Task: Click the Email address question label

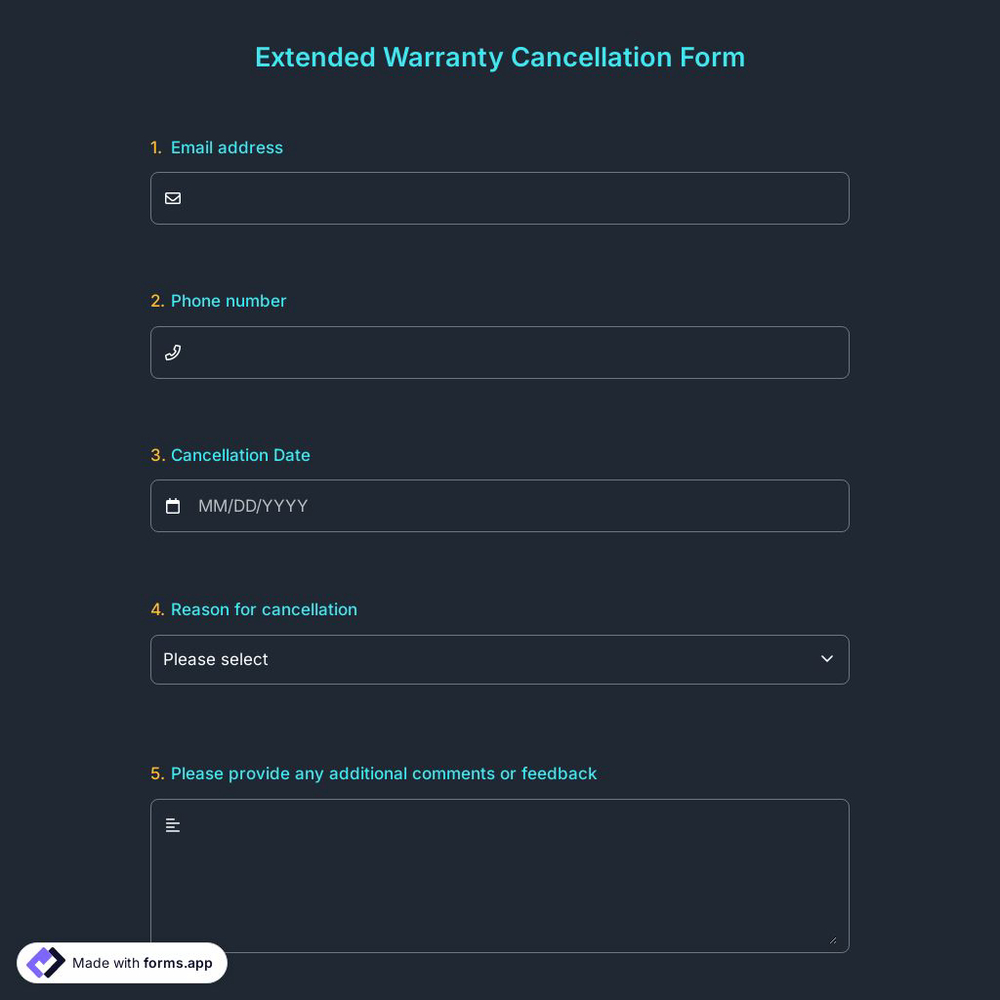Action: pyautogui.click(x=226, y=147)
